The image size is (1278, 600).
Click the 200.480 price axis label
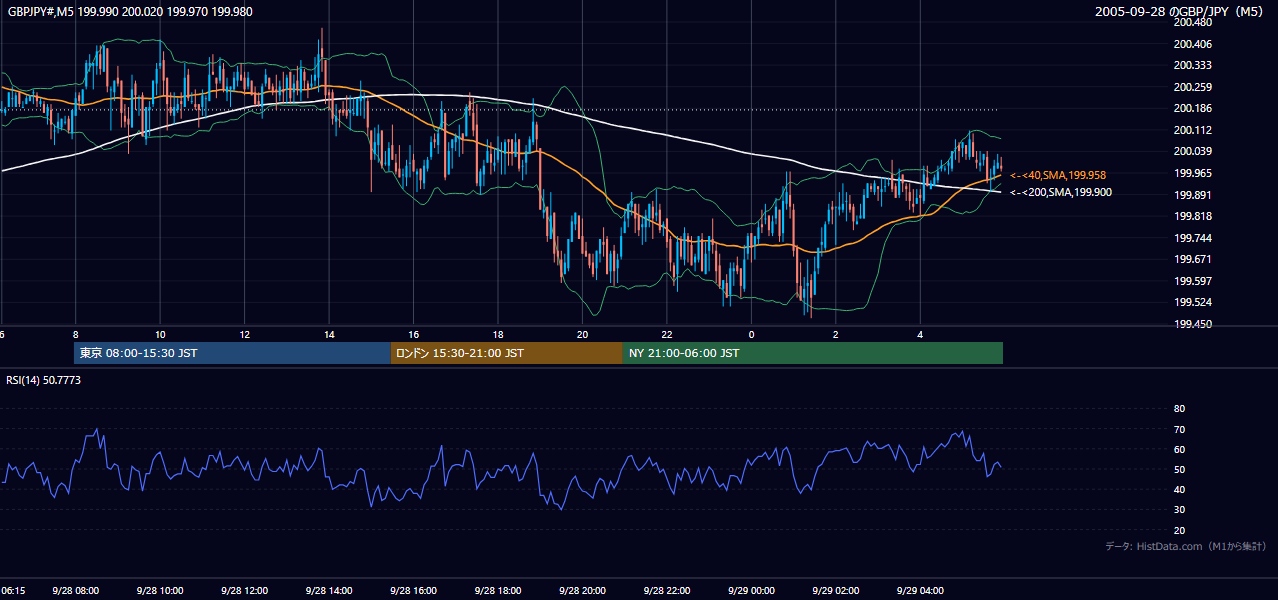tap(1192, 23)
